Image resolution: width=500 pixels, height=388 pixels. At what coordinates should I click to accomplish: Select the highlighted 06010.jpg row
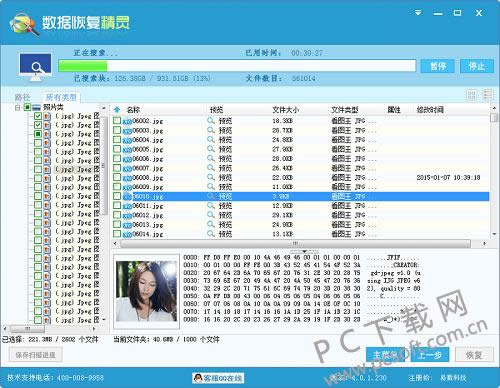[x=301, y=196]
